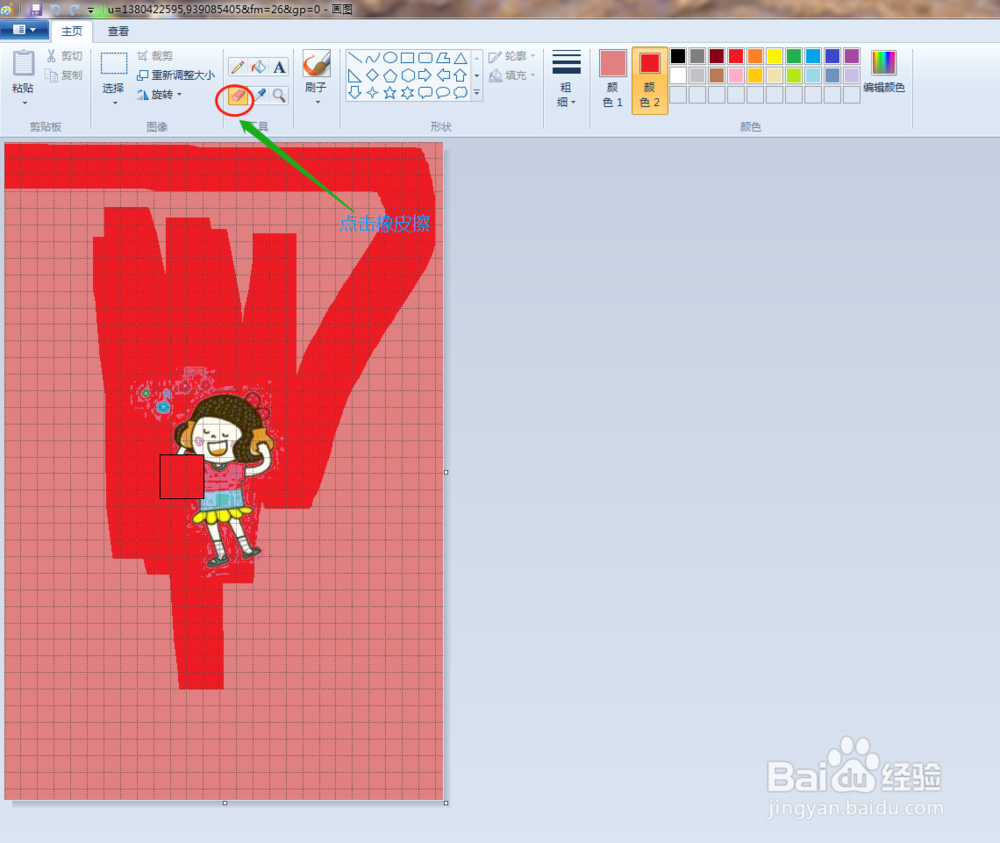Choose the Cloud callout shape
Viewport: 1000px width, 843px height.
tap(460, 92)
